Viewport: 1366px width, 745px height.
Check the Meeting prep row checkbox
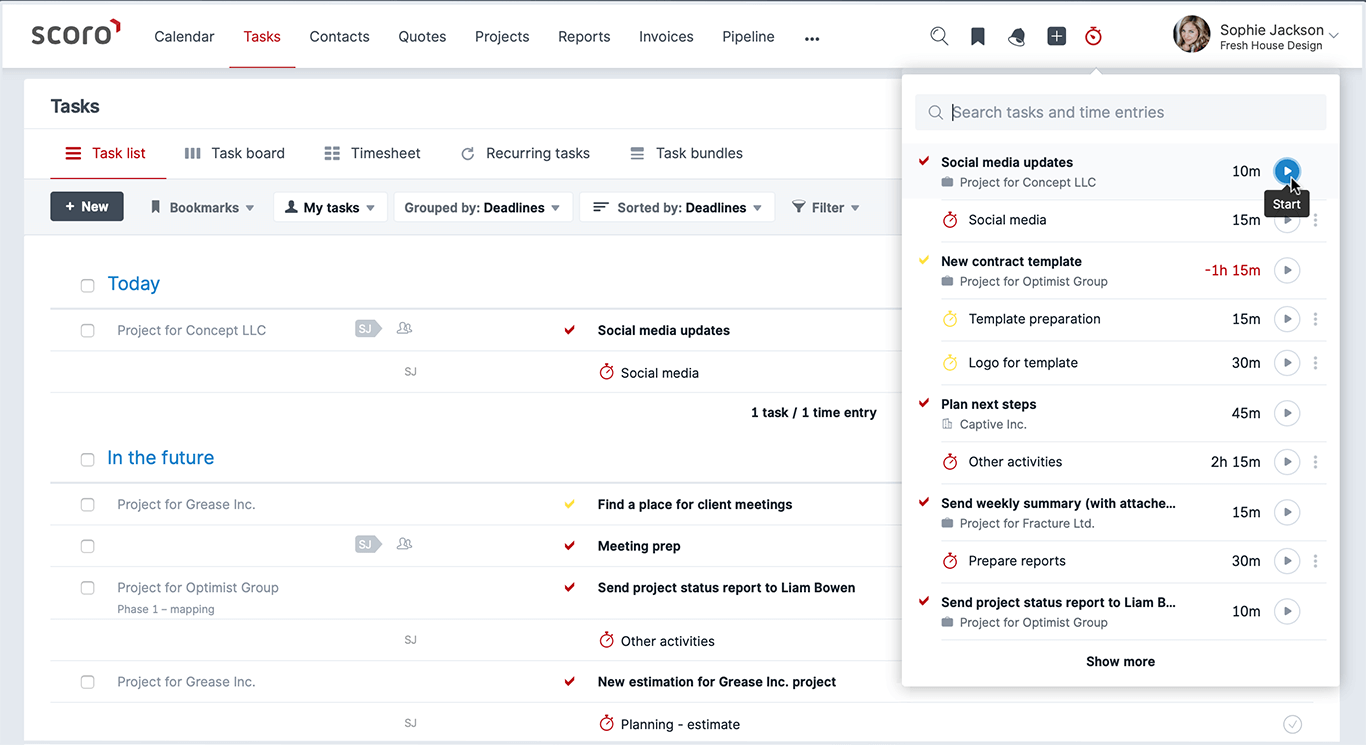[88, 547]
